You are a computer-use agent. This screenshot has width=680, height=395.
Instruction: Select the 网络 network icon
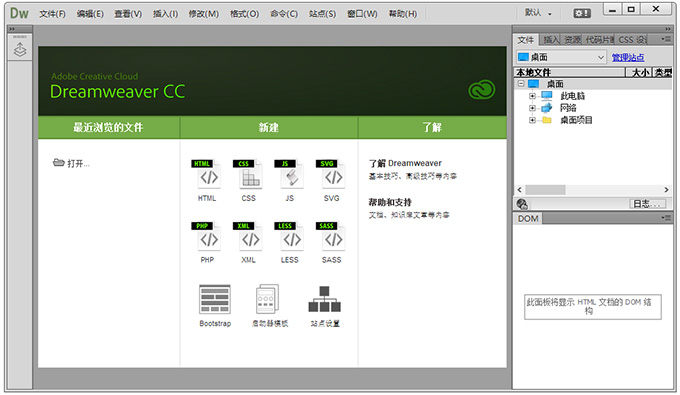click(547, 108)
